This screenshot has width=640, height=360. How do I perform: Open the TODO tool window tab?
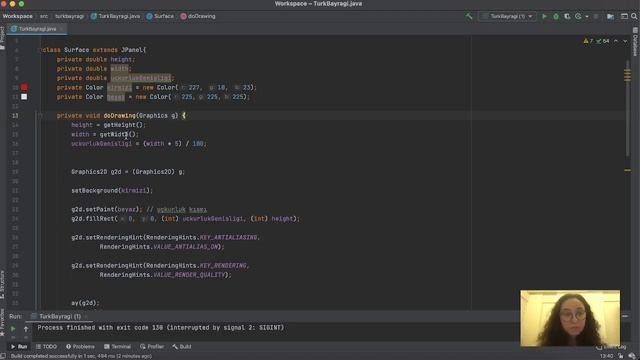click(x=46, y=347)
